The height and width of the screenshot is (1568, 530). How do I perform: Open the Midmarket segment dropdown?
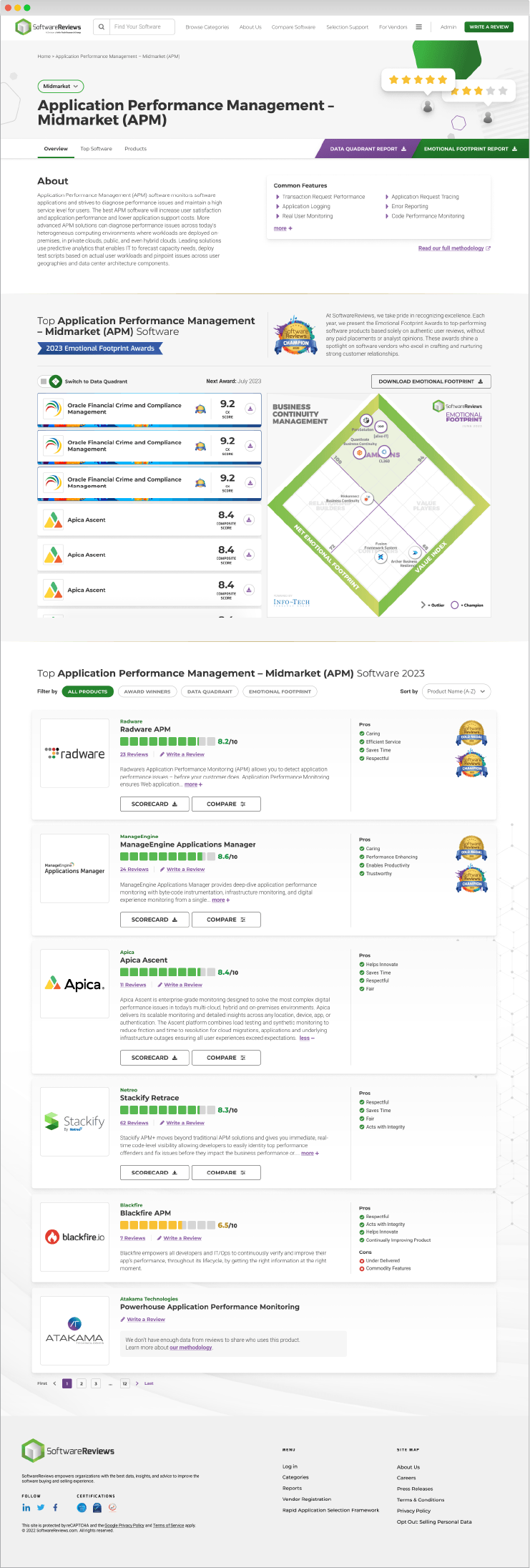point(61,86)
